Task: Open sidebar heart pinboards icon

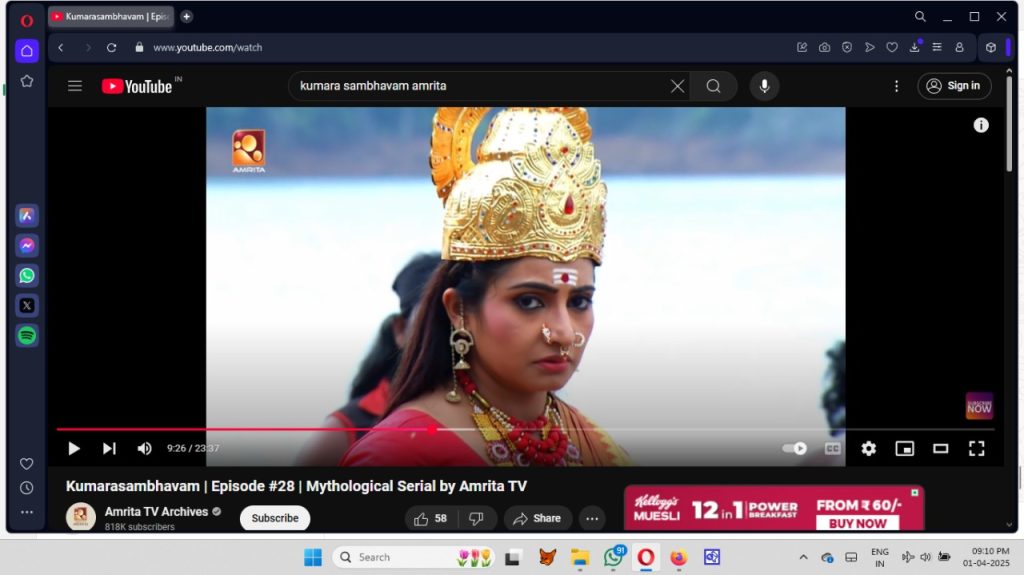Action: click(x=27, y=463)
